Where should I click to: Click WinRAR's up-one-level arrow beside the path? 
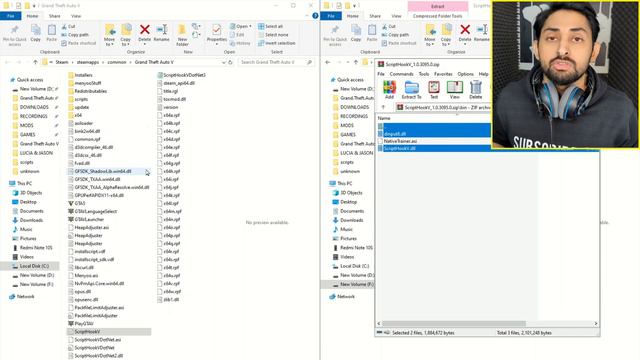pos(383,107)
